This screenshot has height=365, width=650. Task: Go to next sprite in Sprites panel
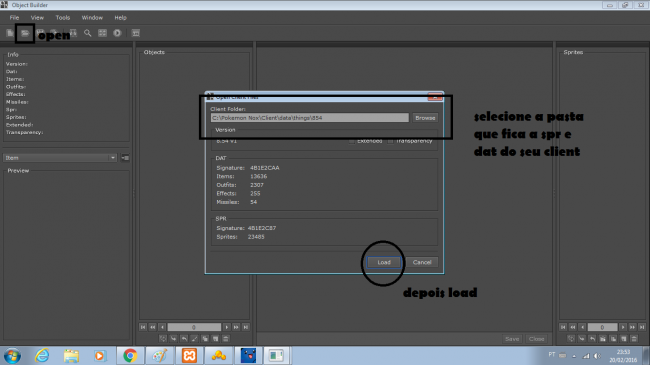tap(623, 327)
